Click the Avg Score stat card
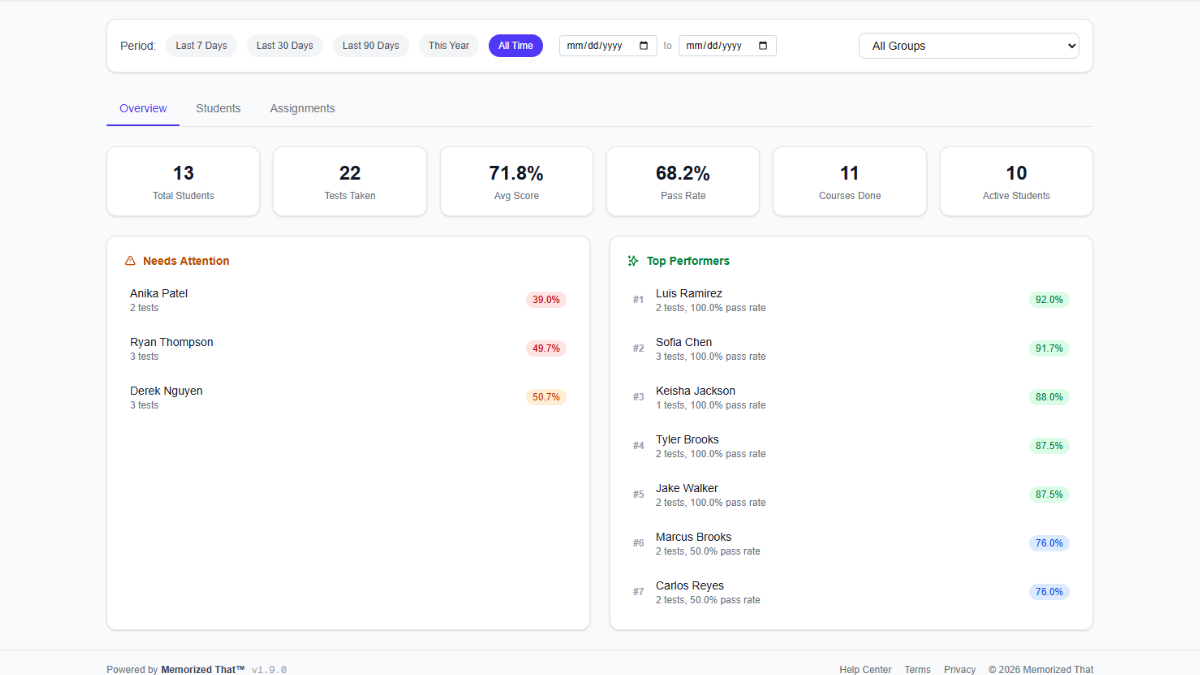This screenshot has width=1200, height=675. point(516,181)
